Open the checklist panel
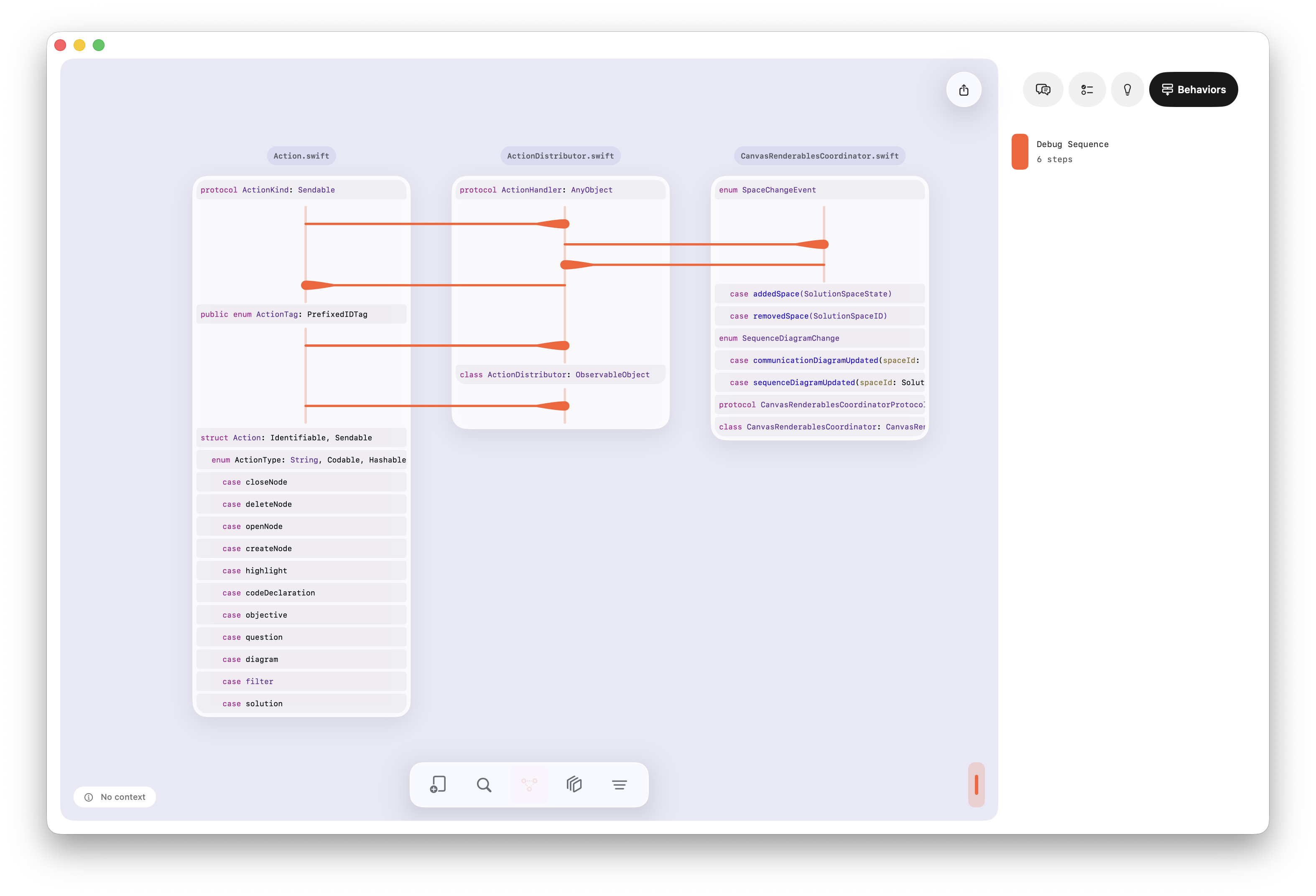 click(1086, 89)
